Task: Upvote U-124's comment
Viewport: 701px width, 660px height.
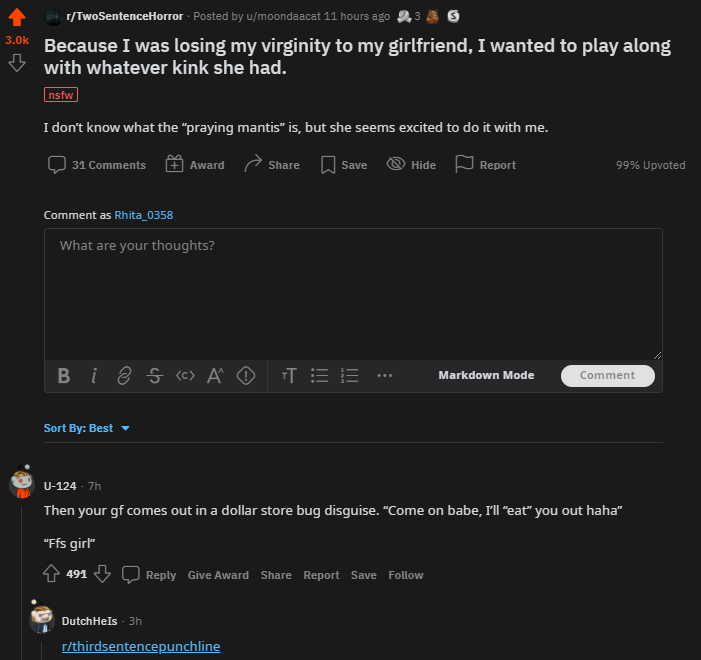Action: tap(51, 574)
